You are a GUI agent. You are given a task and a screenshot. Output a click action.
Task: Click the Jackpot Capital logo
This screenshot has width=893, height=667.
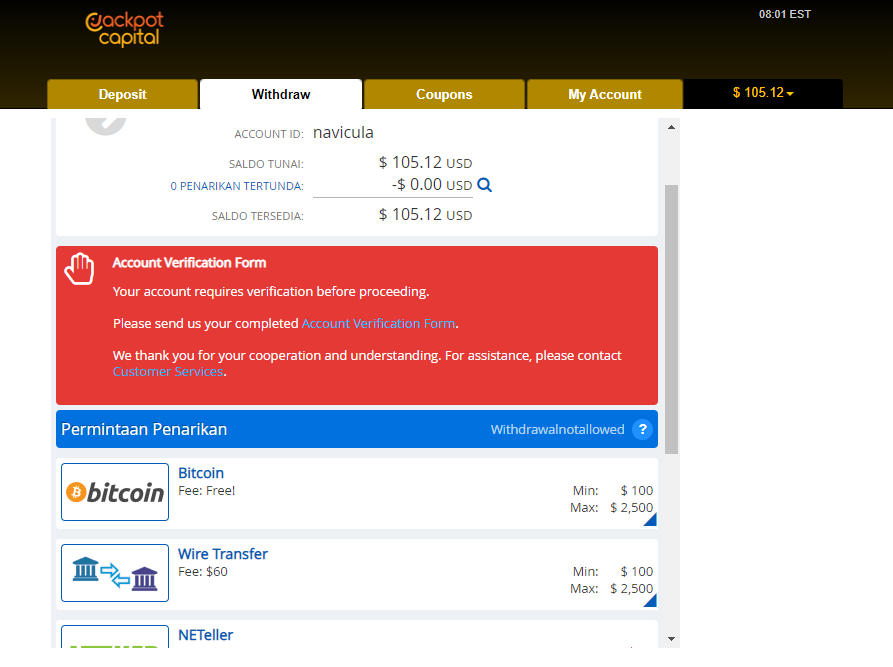124,29
